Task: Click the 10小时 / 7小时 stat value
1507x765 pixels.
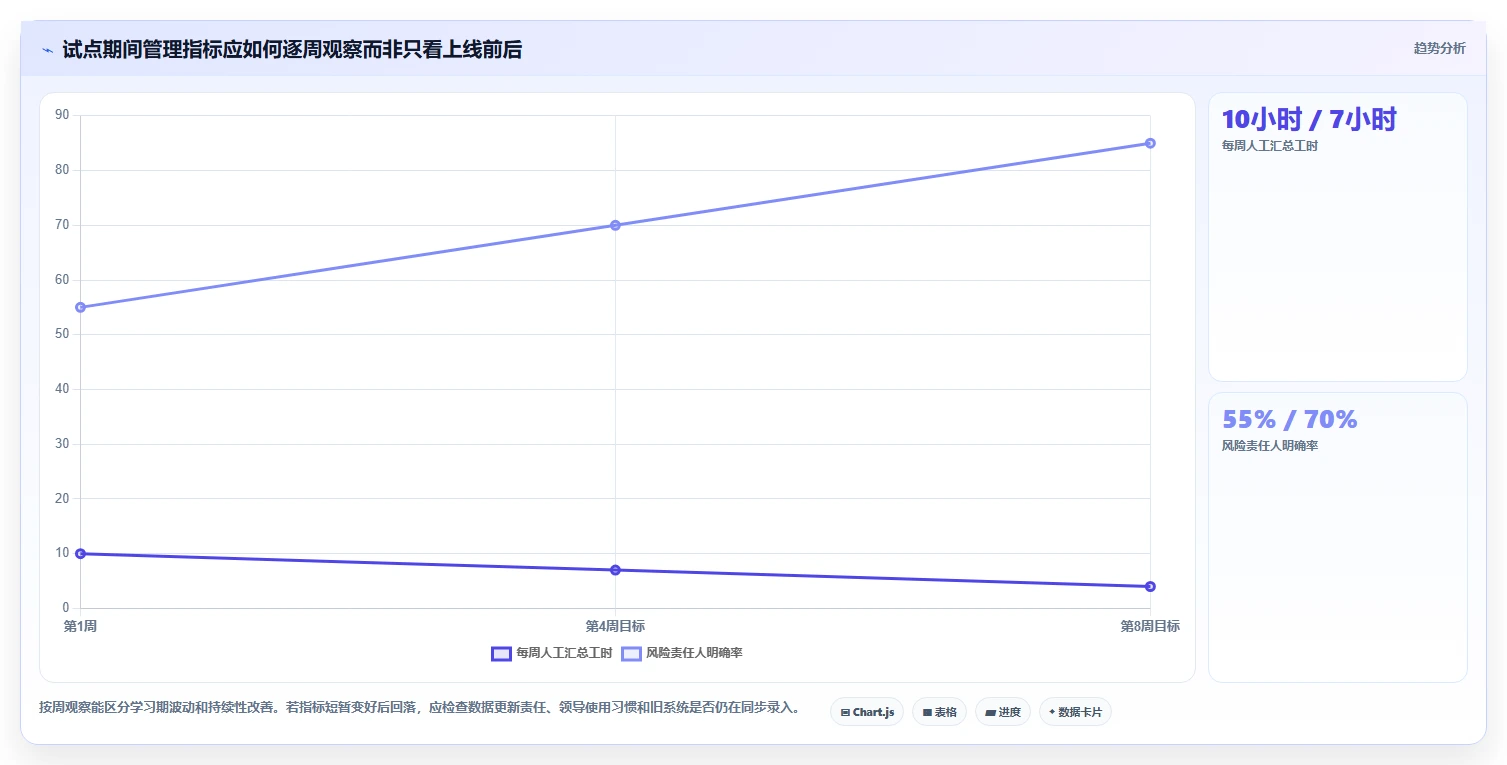Action: [x=1309, y=119]
